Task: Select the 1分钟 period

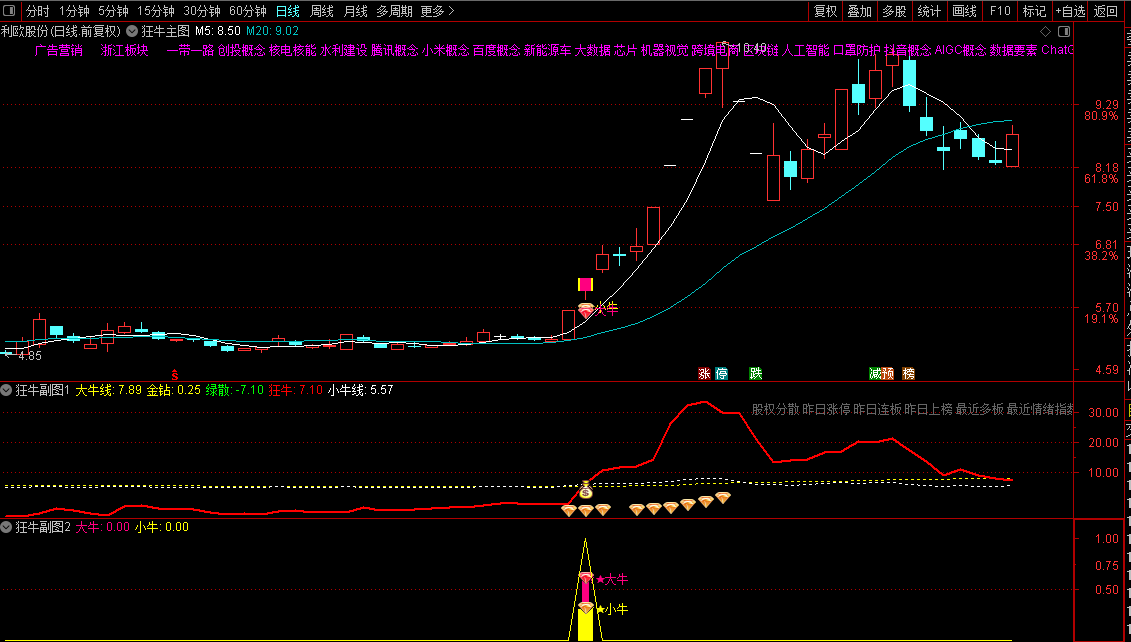Action: (74, 11)
